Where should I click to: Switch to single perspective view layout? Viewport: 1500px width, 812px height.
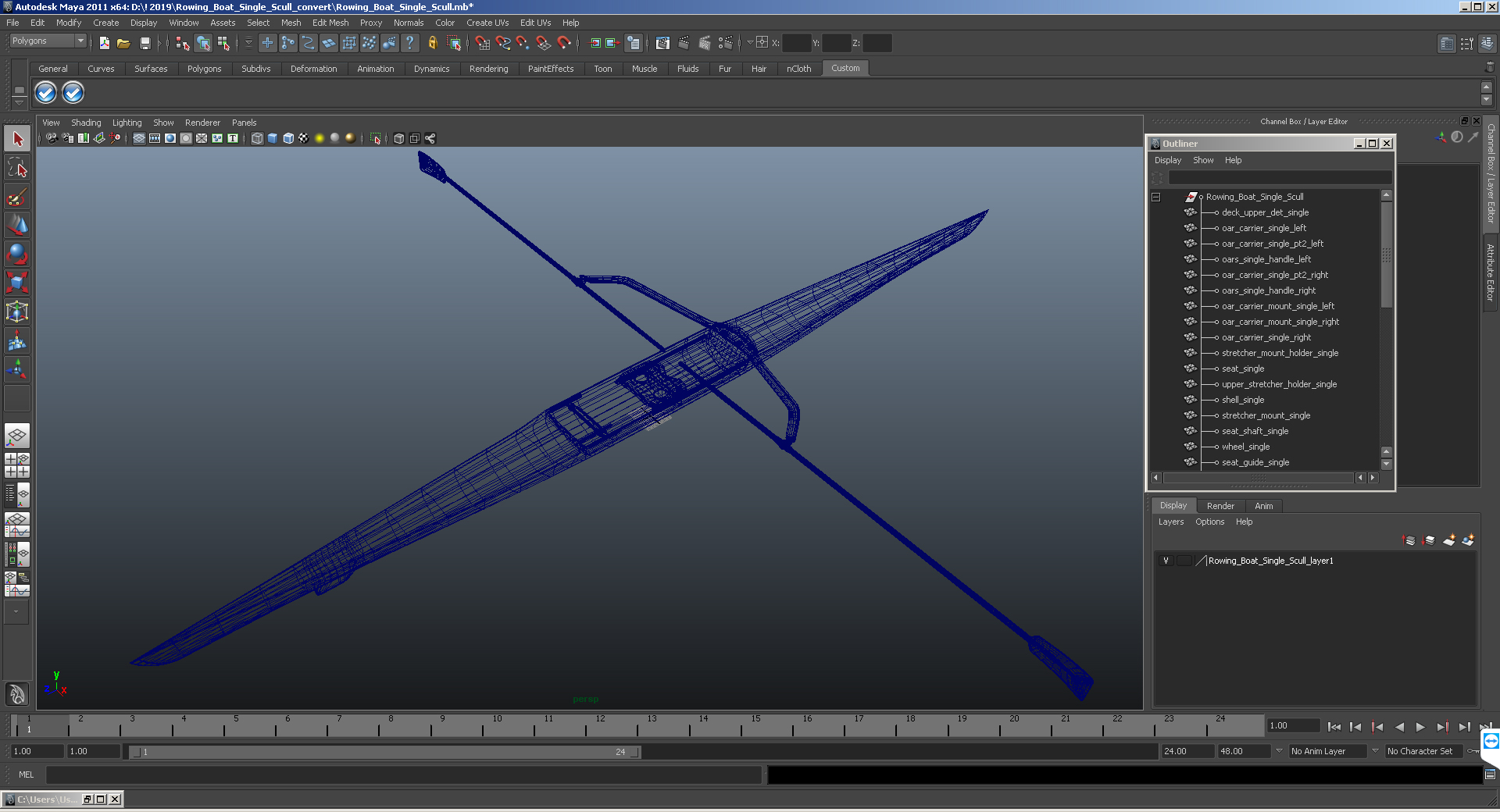click(x=17, y=436)
